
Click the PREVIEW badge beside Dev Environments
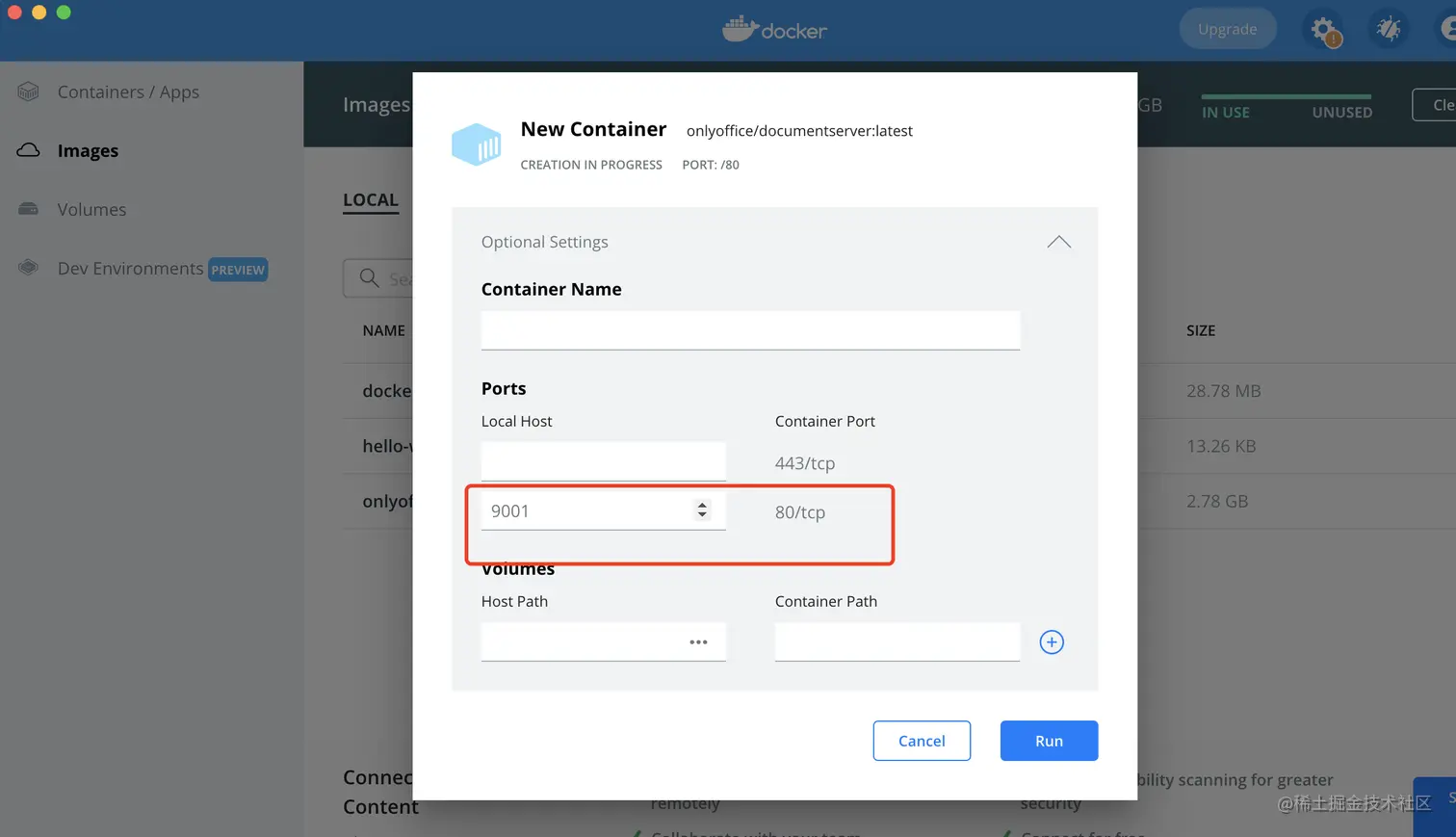tap(238, 270)
